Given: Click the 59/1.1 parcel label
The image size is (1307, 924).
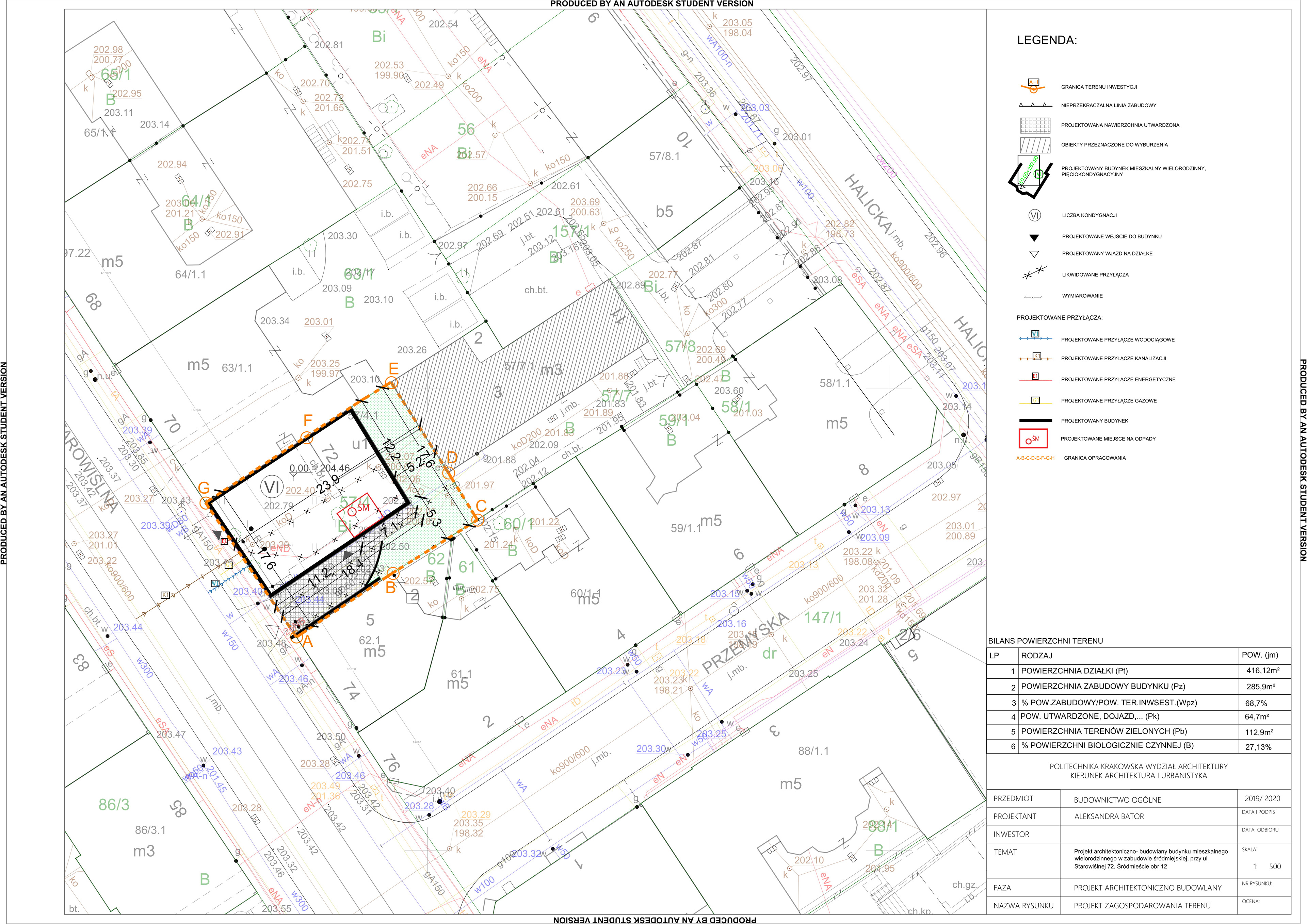Looking at the screenshot, I should coord(686,528).
